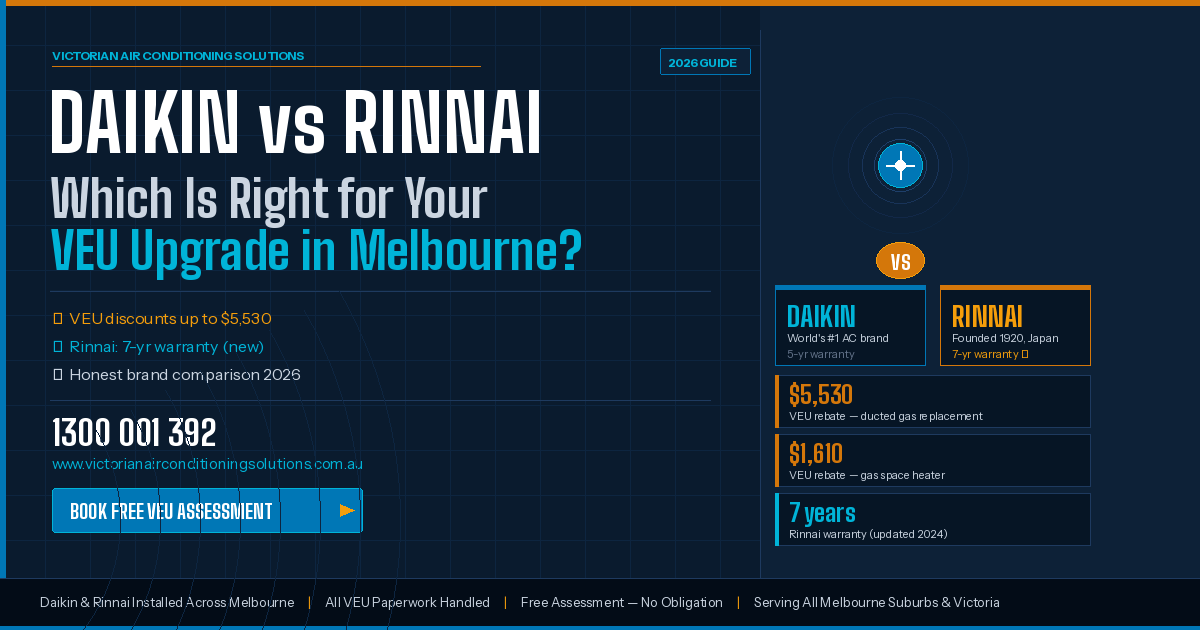Click the bullet icon beside VEU discounts
The height and width of the screenshot is (630, 1200).
pyautogui.click(x=57, y=319)
